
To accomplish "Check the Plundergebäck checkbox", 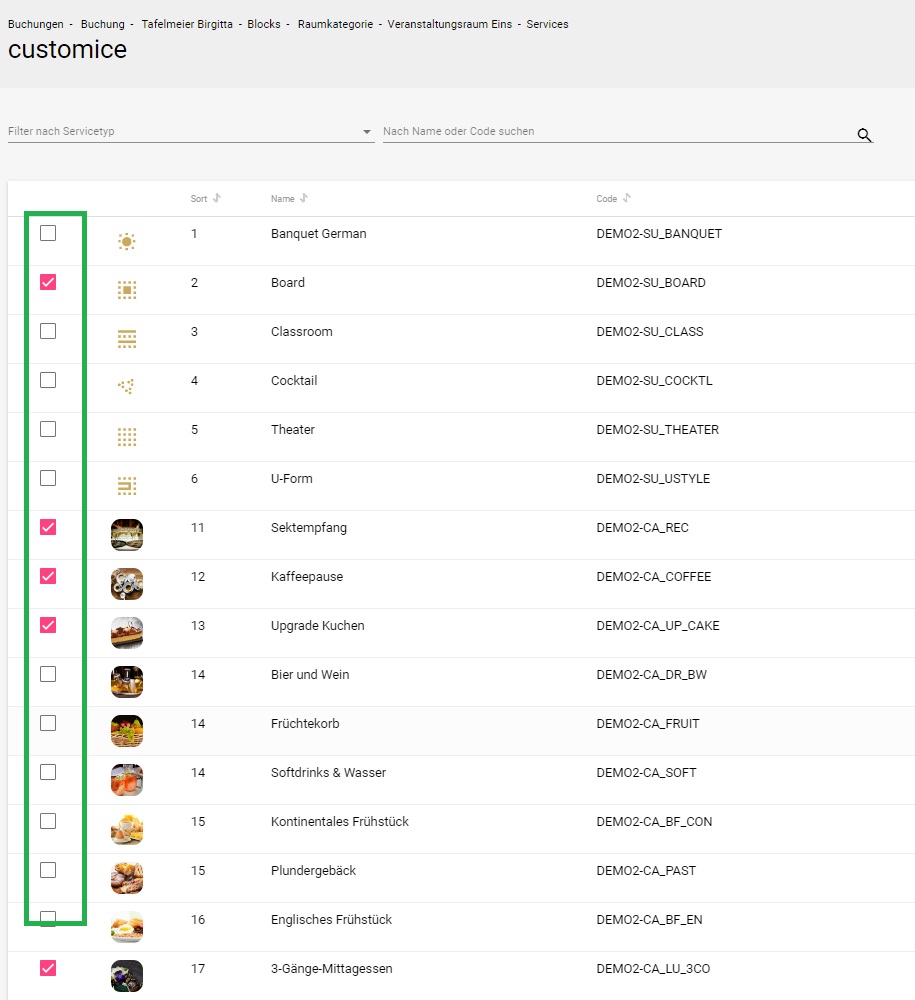I will click(x=48, y=870).
